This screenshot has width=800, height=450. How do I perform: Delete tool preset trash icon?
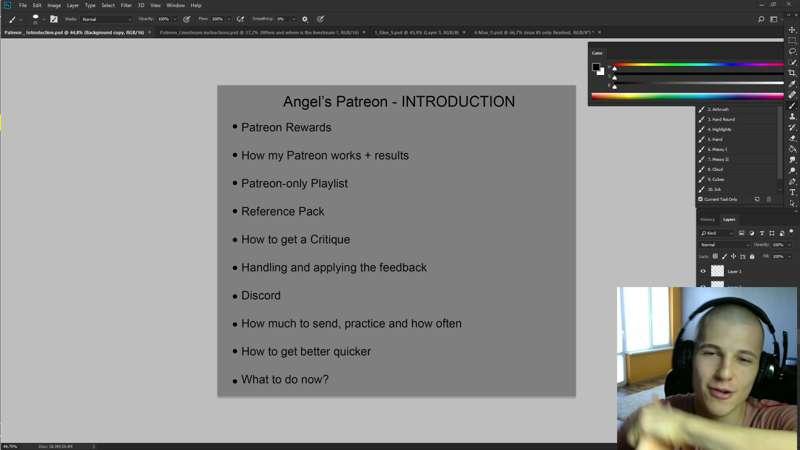click(x=769, y=199)
